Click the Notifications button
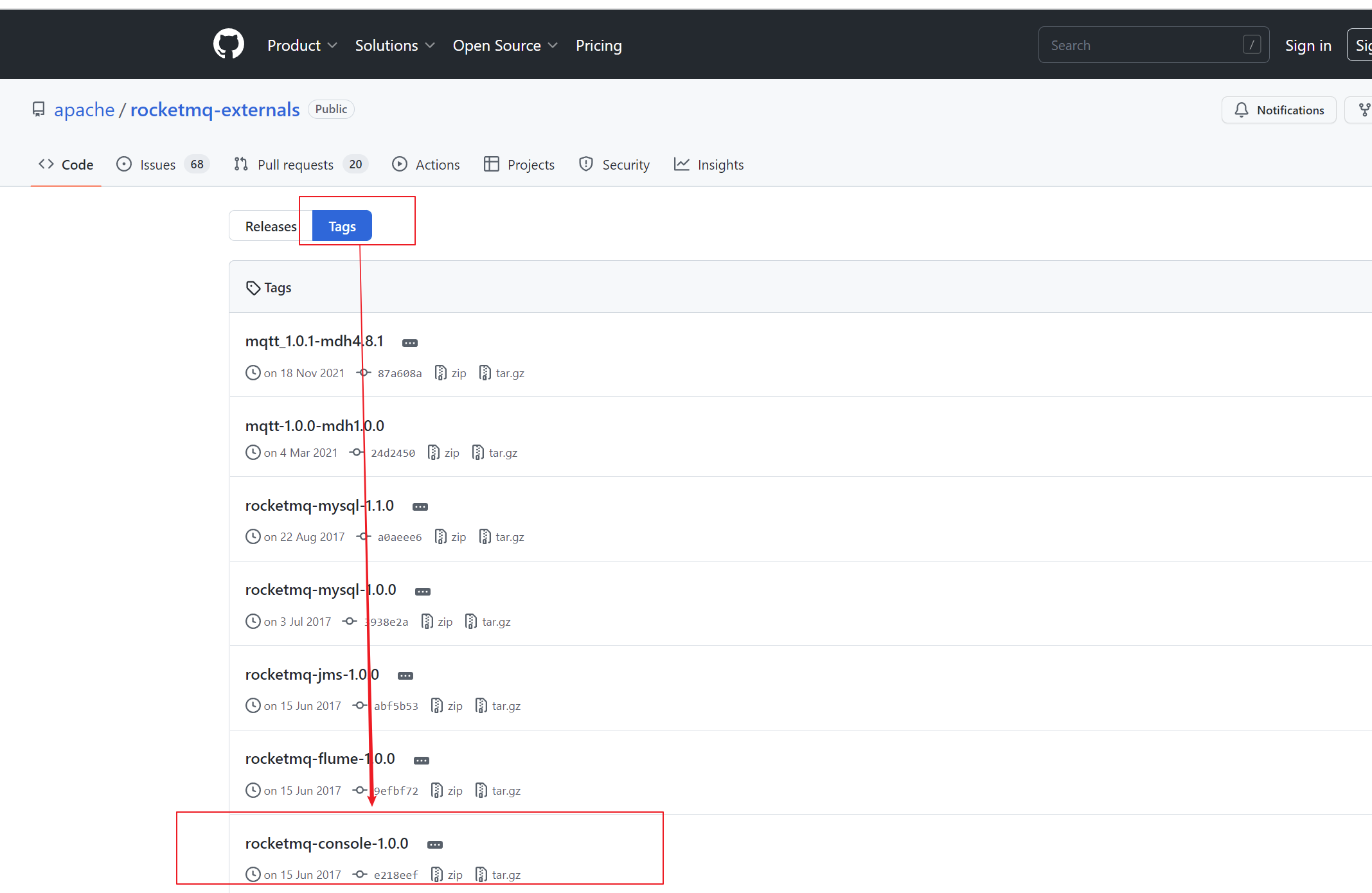The width and height of the screenshot is (1372, 893). [1279, 110]
